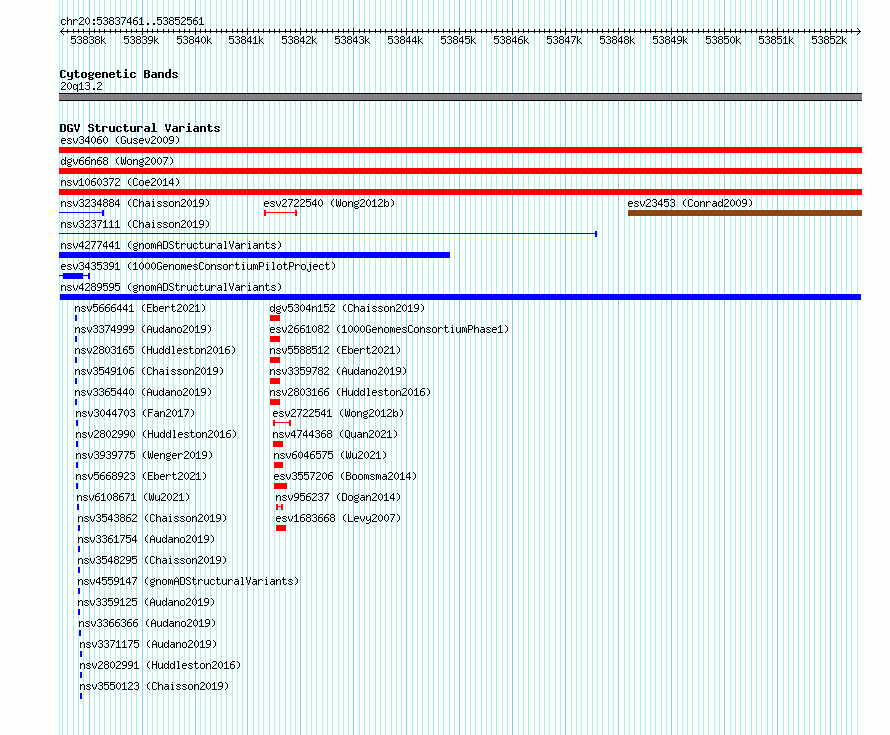
Task: Click the red esv3557206 variant block
Action: point(280,486)
